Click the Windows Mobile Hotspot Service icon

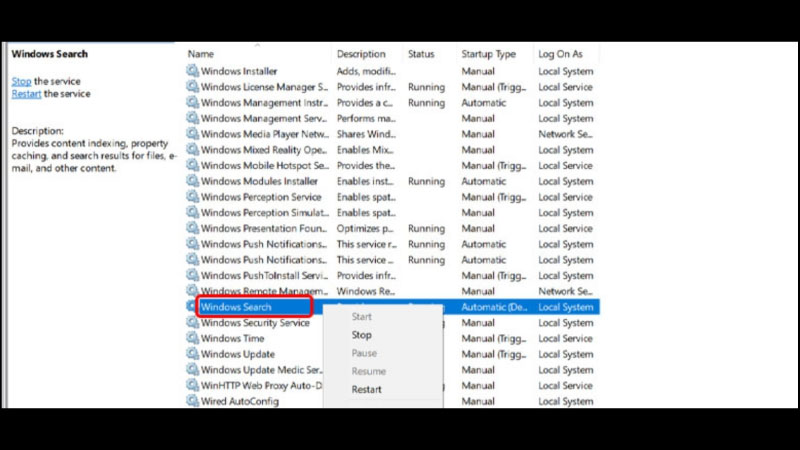click(x=193, y=165)
